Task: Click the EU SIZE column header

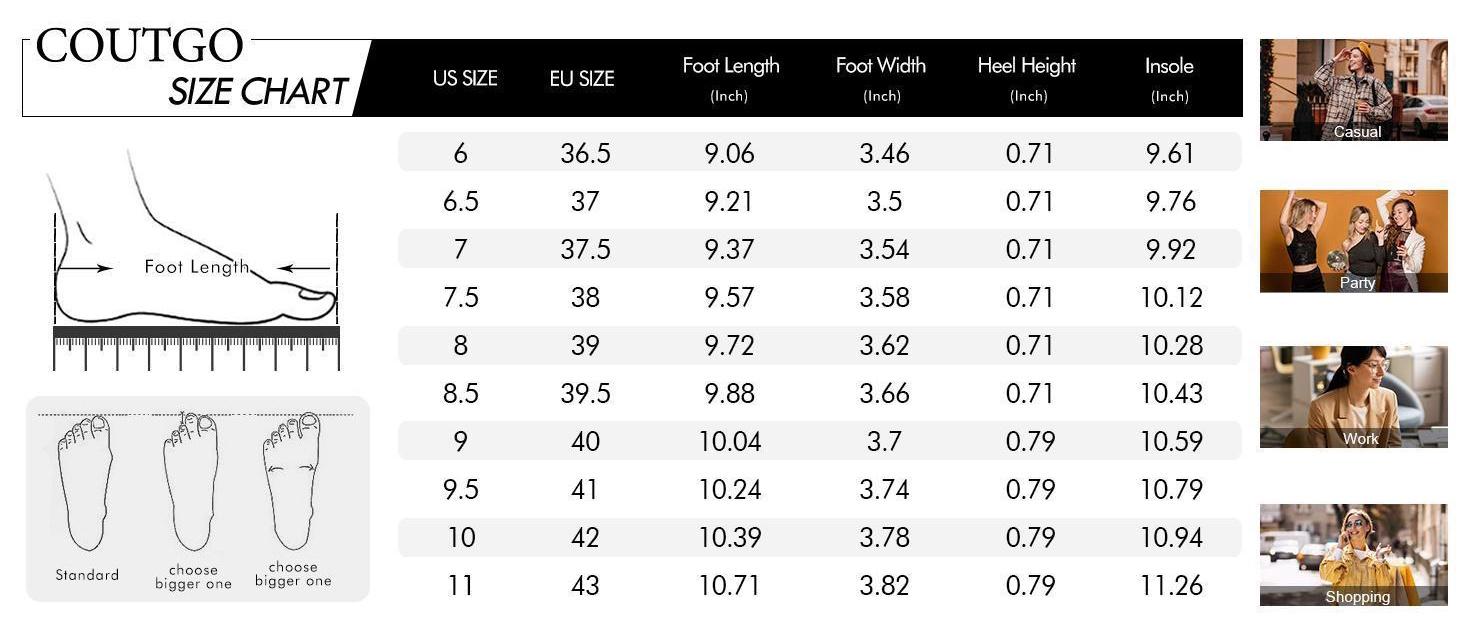Action: [x=582, y=78]
